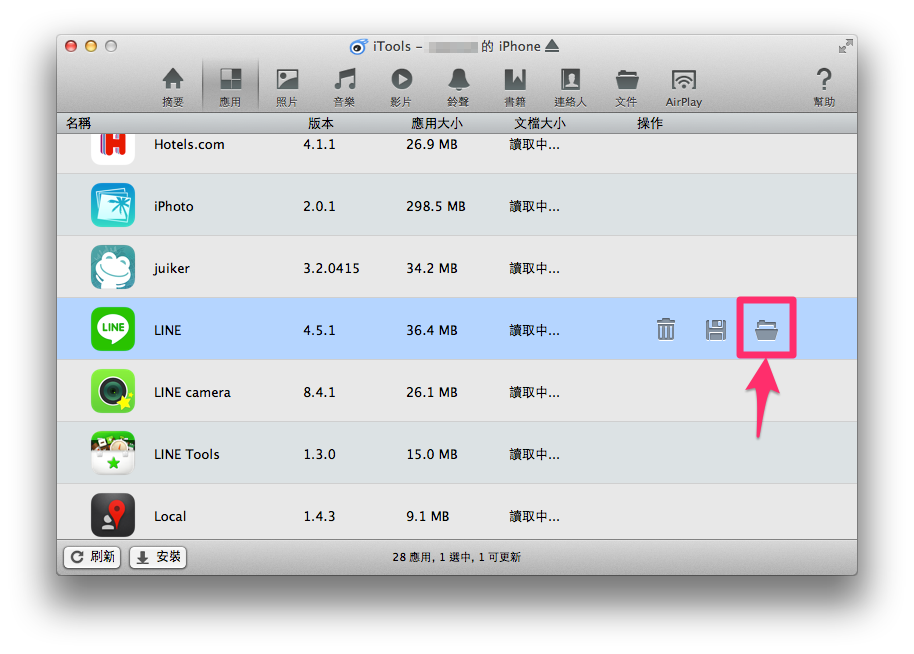Click the iTools logo in title bar
Screen dimensions: 914x654
358,47
